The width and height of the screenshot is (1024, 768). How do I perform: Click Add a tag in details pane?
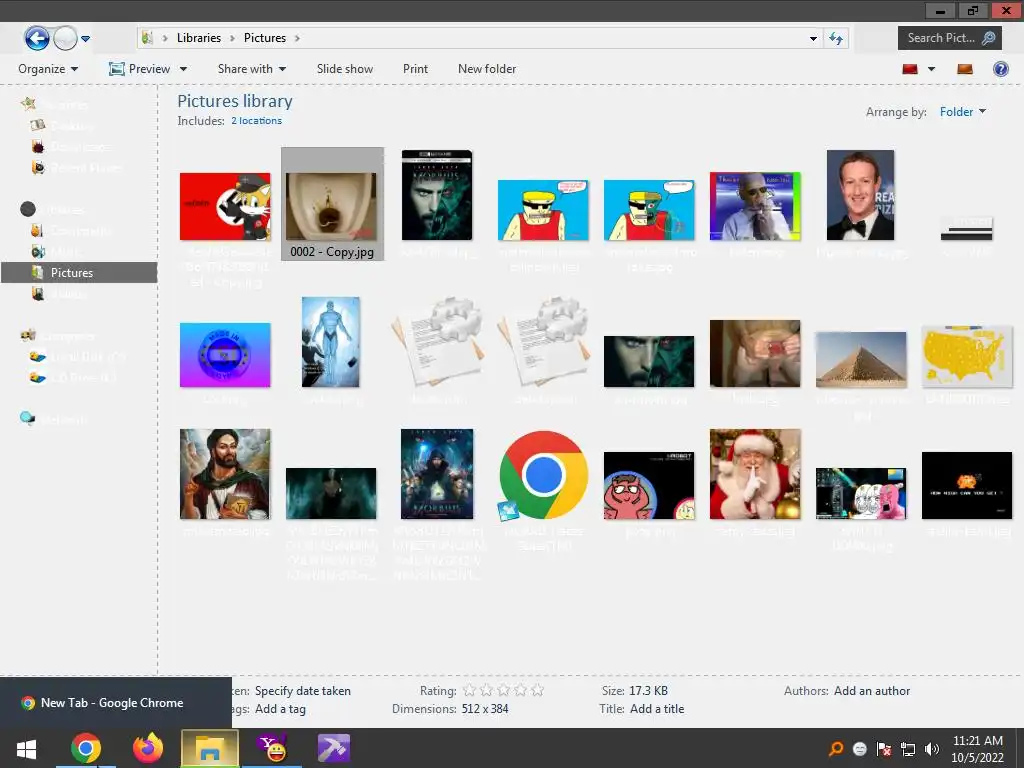[280, 709]
